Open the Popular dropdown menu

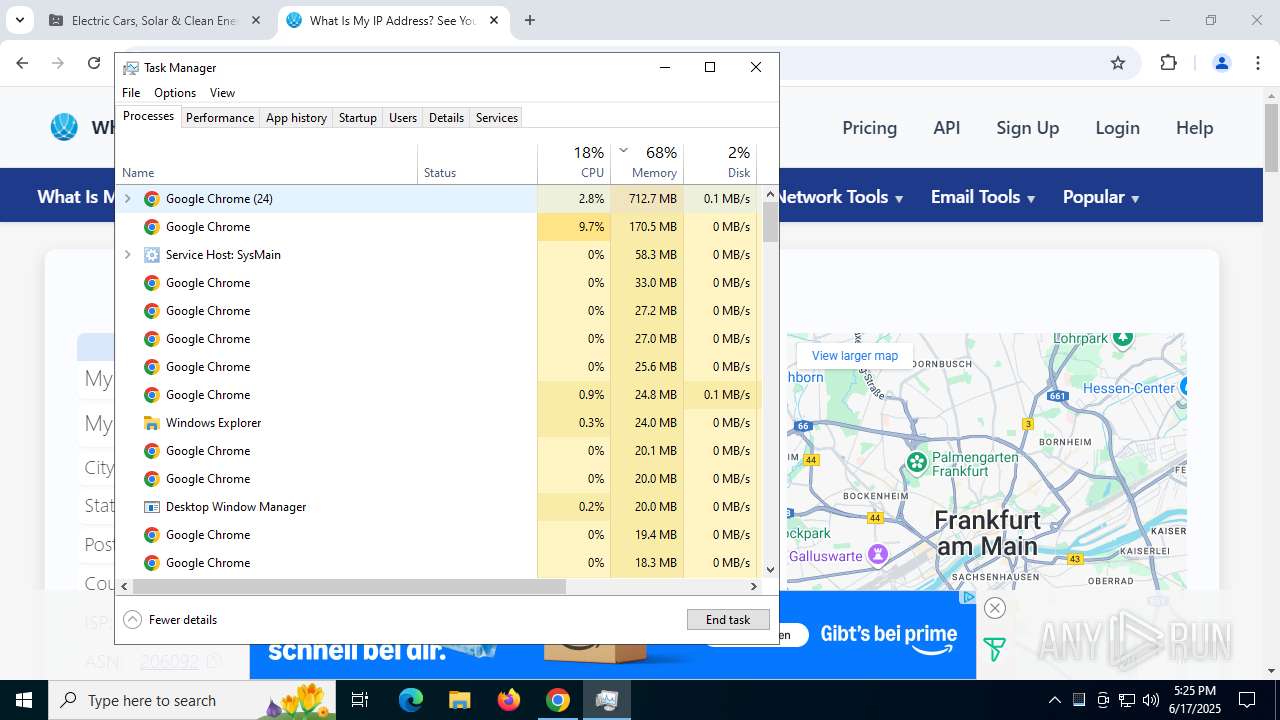[1101, 197]
